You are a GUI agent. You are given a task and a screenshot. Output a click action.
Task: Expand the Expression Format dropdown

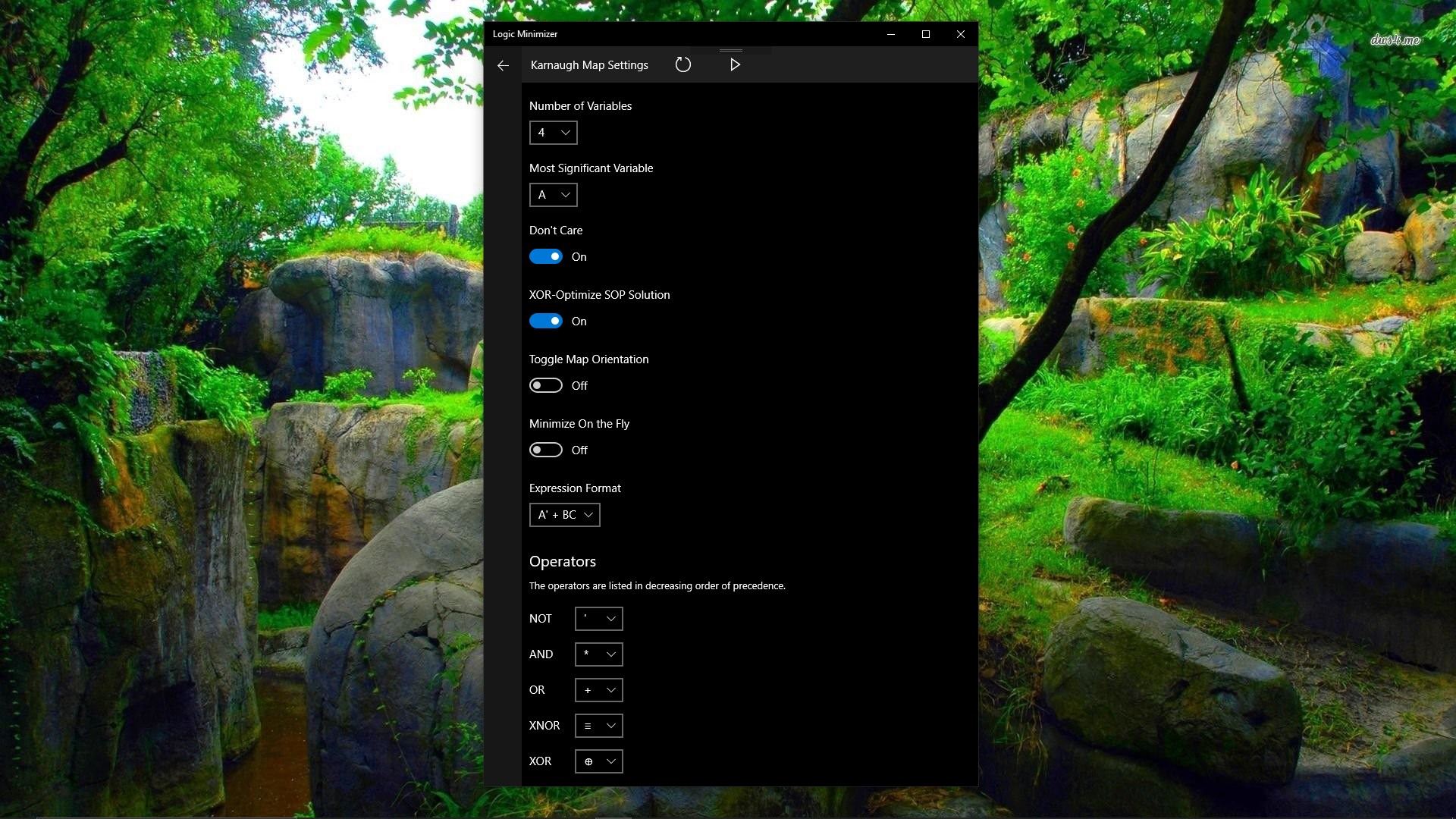point(564,515)
